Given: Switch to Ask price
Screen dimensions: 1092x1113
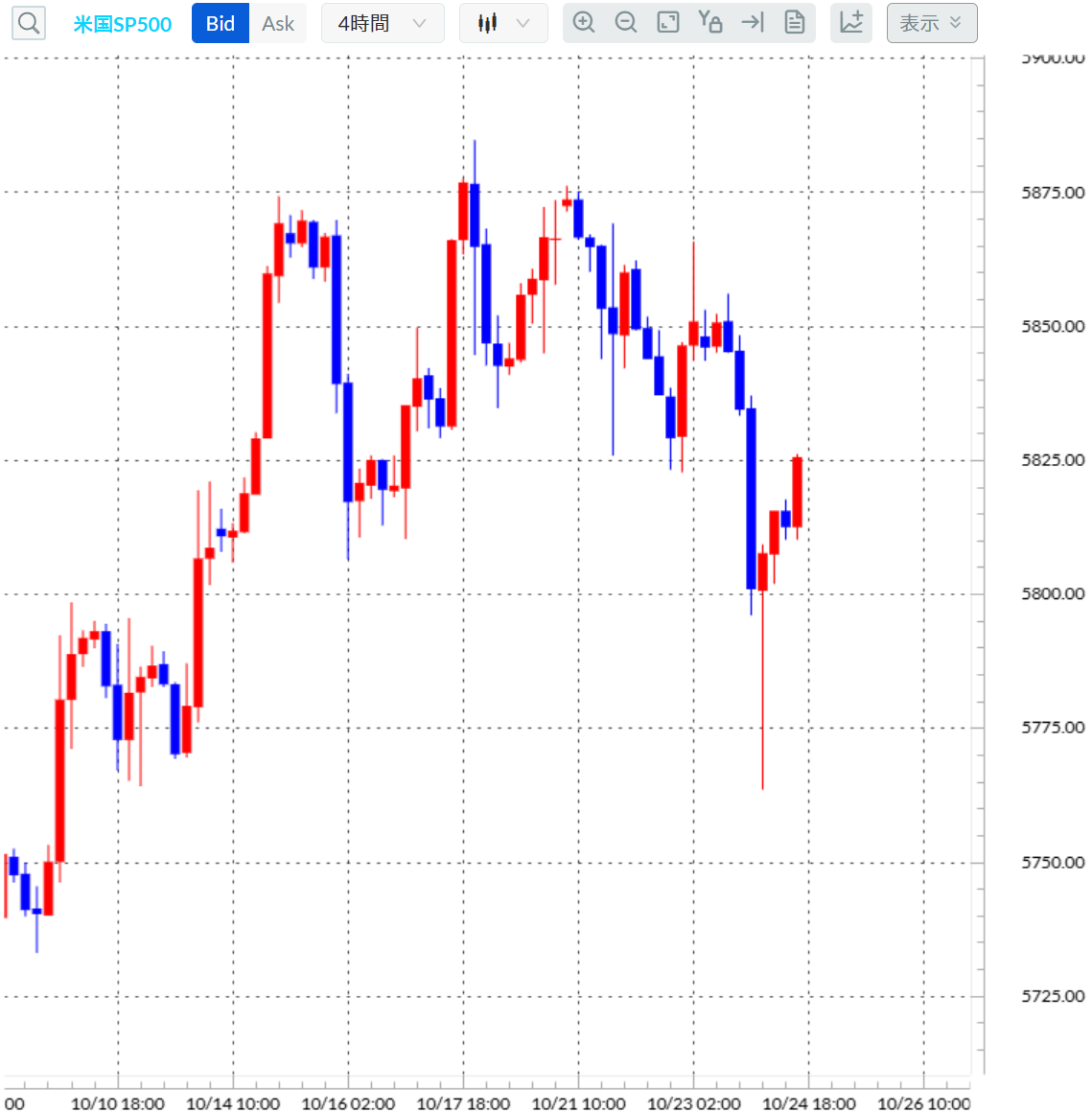Looking at the screenshot, I should [x=278, y=23].
